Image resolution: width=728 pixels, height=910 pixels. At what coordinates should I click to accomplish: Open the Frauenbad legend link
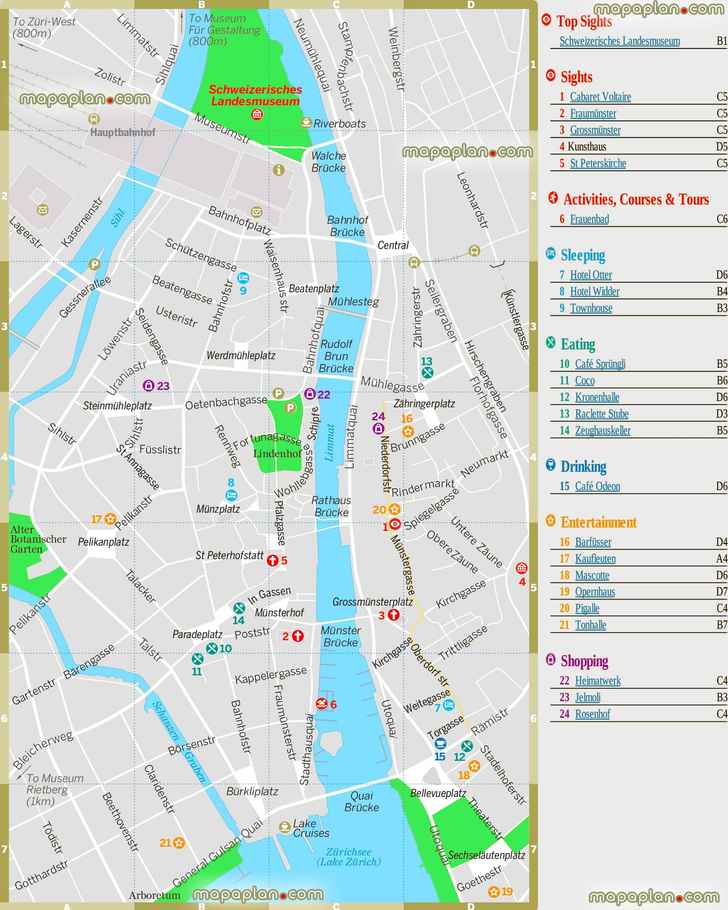click(x=589, y=219)
